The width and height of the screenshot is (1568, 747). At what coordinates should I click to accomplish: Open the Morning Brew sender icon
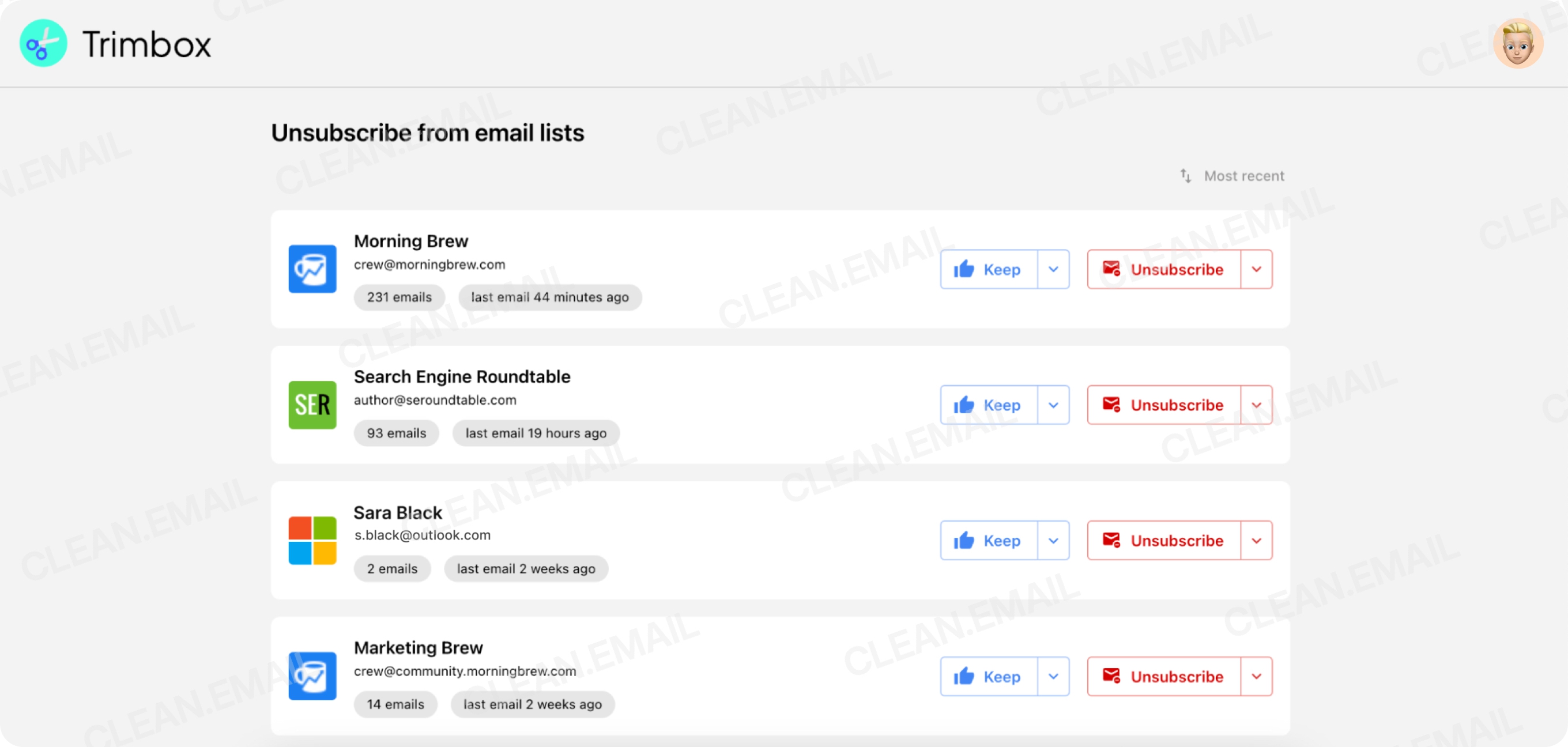(x=312, y=269)
